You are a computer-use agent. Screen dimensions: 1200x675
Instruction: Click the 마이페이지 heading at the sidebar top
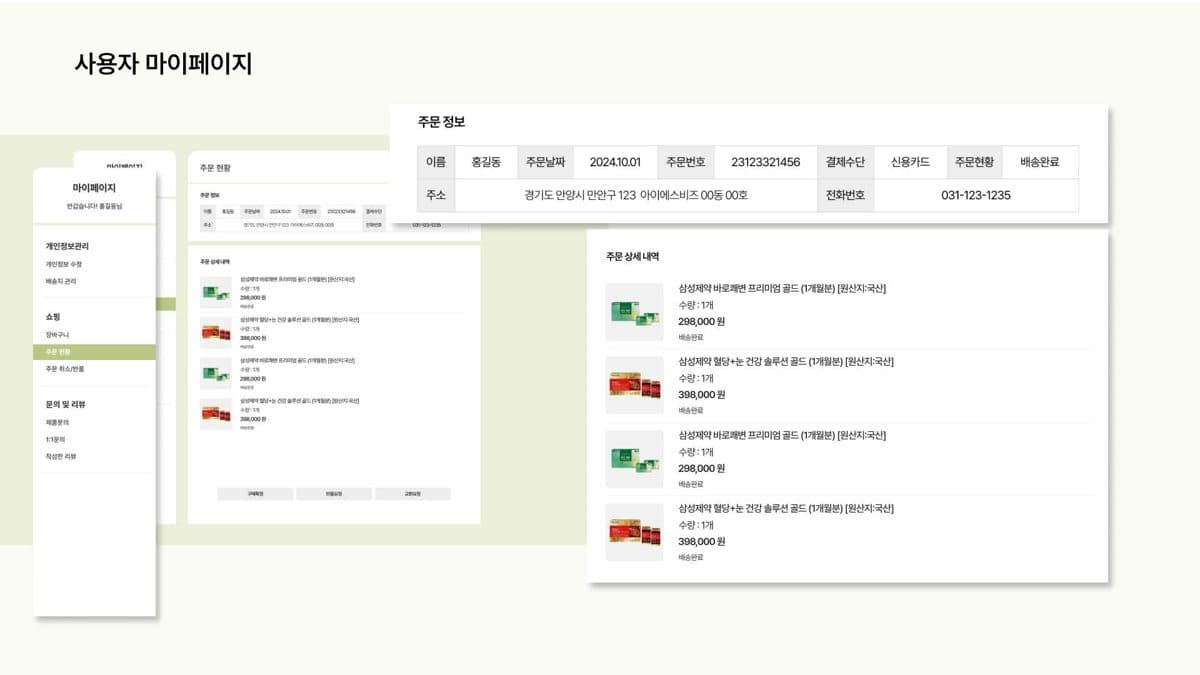[94, 188]
